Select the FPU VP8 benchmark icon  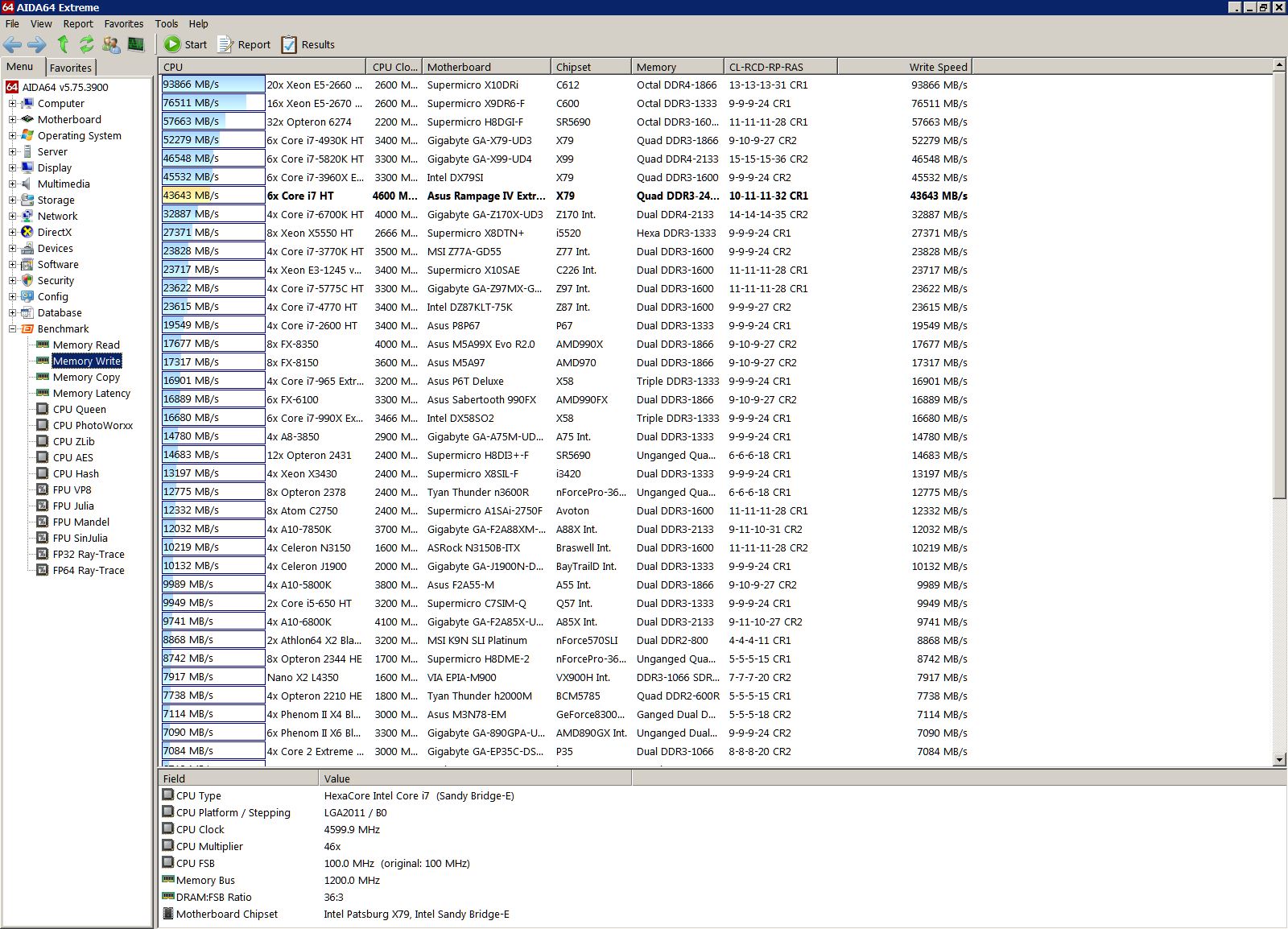click(x=43, y=489)
